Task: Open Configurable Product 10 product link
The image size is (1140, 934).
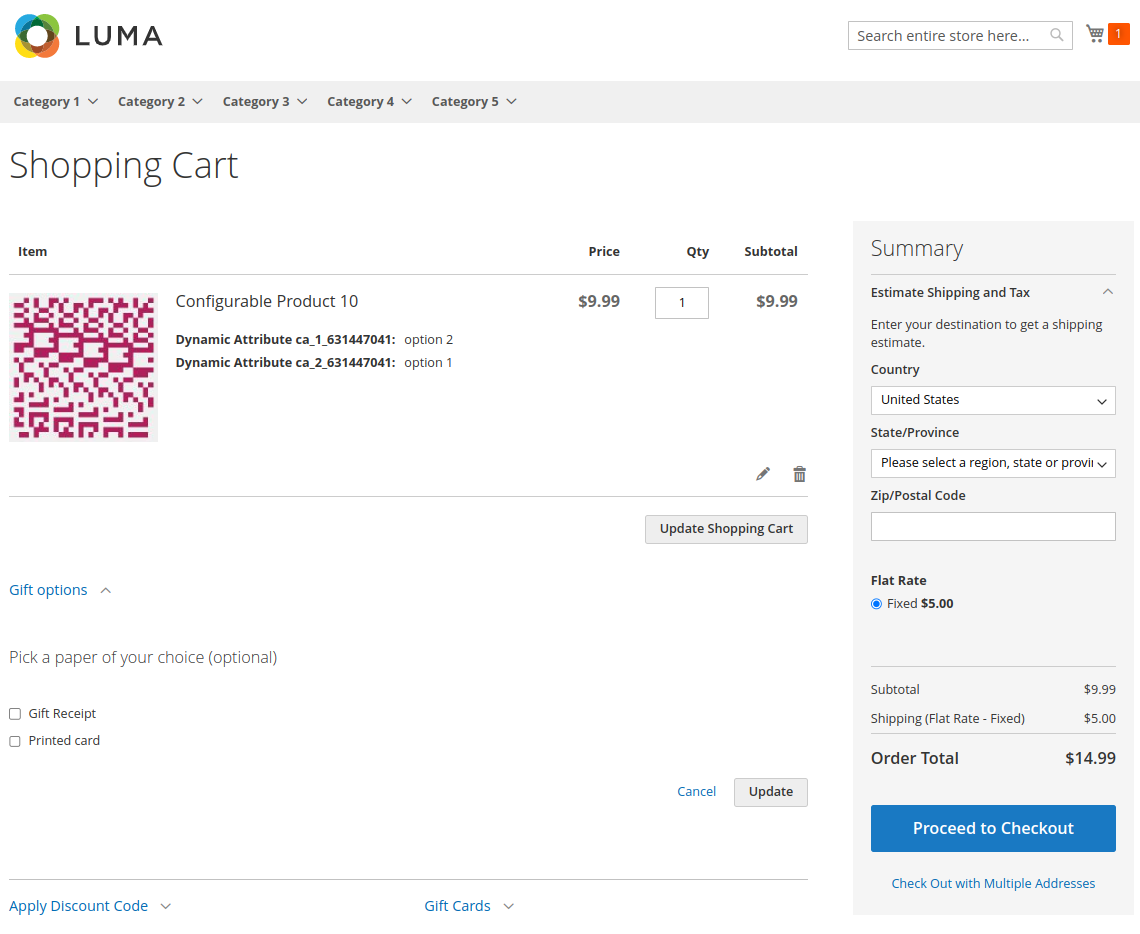Action: [267, 301]
